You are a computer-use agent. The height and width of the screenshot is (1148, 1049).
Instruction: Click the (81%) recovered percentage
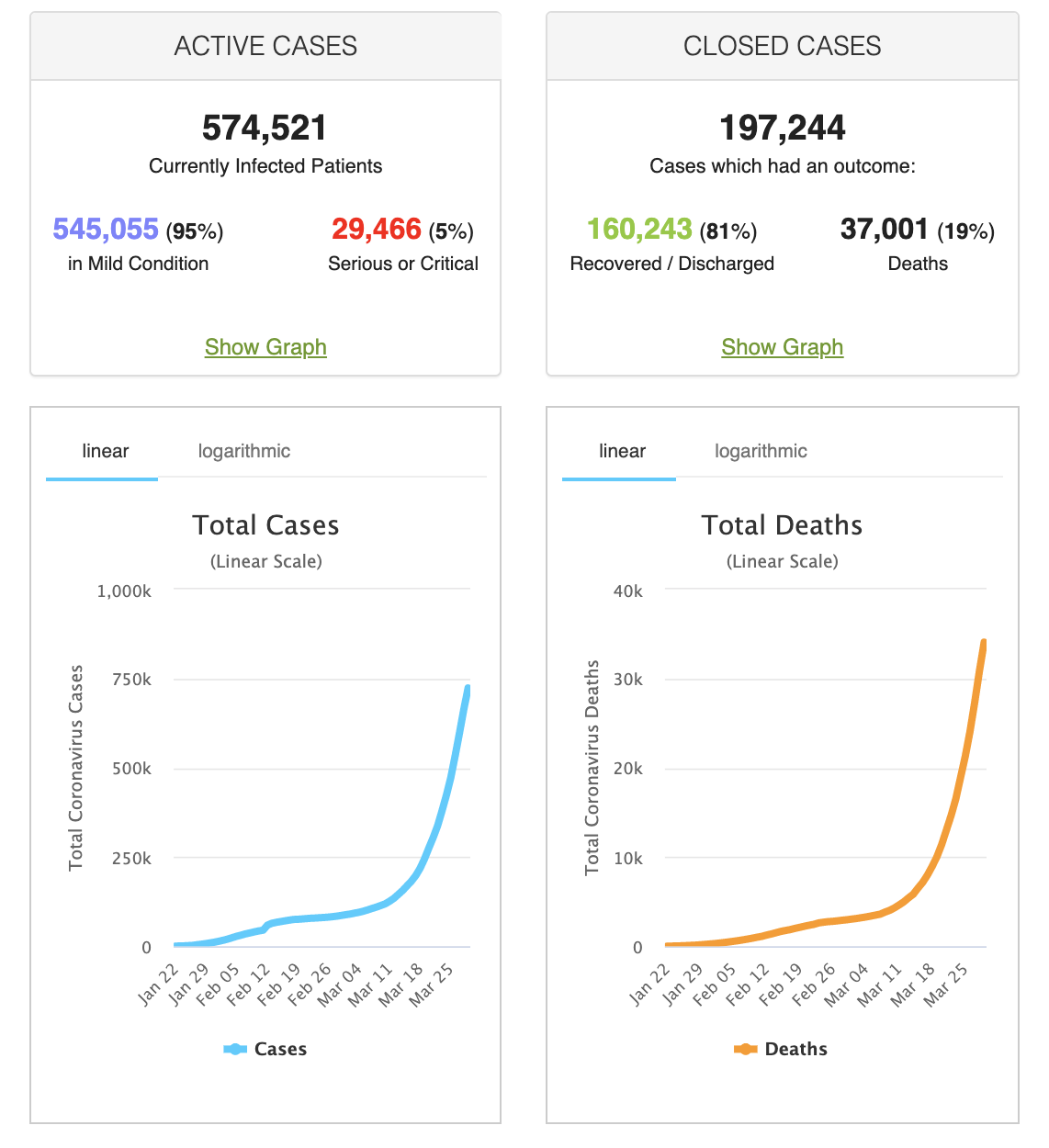click(728, 231)
